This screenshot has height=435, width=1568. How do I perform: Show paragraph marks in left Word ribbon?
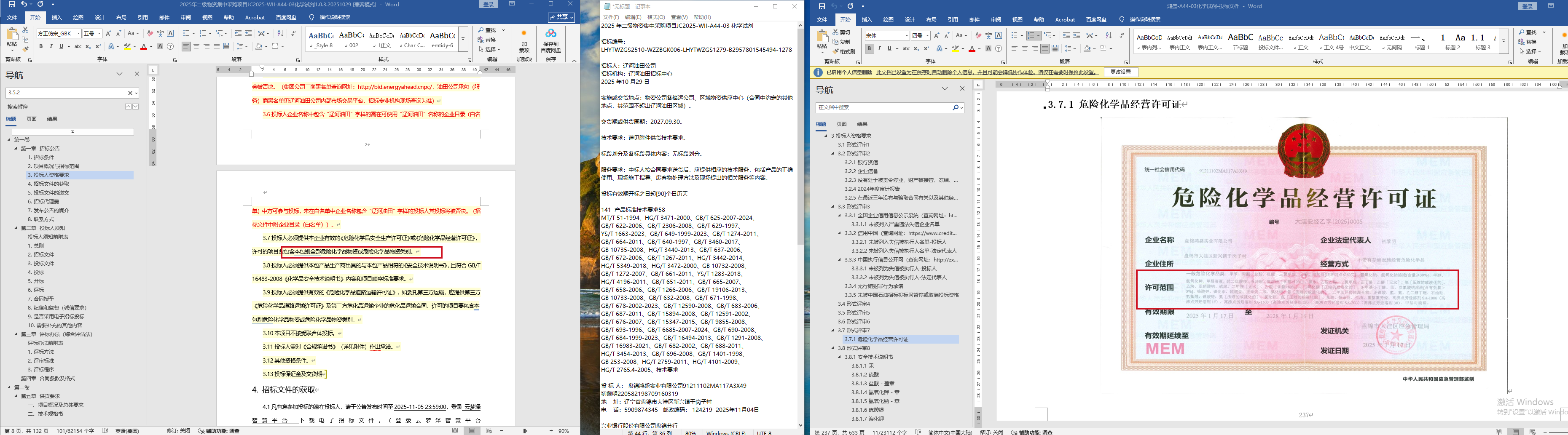(293, 33)
